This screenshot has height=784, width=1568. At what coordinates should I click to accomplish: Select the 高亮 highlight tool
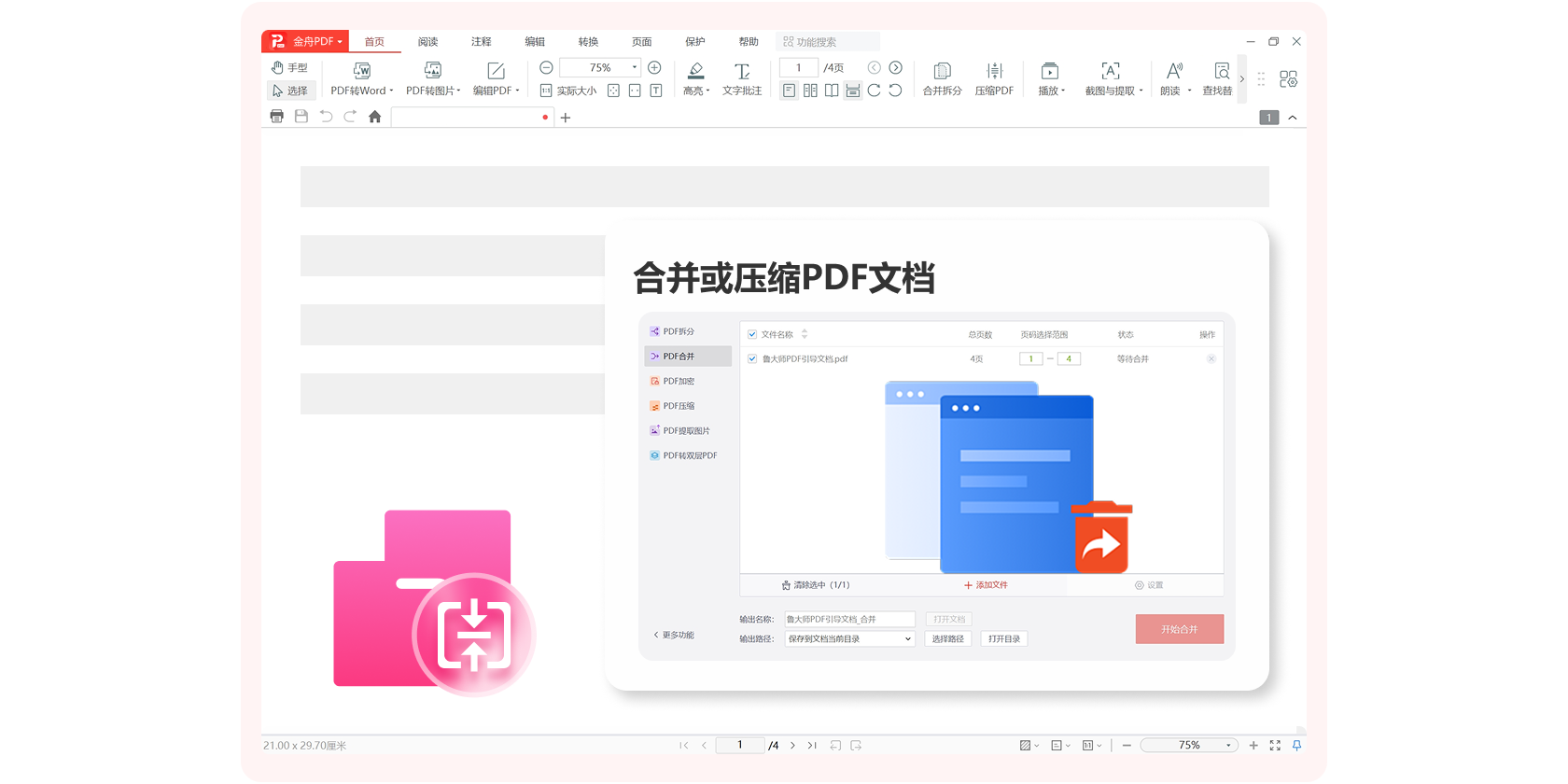(695, 79)
